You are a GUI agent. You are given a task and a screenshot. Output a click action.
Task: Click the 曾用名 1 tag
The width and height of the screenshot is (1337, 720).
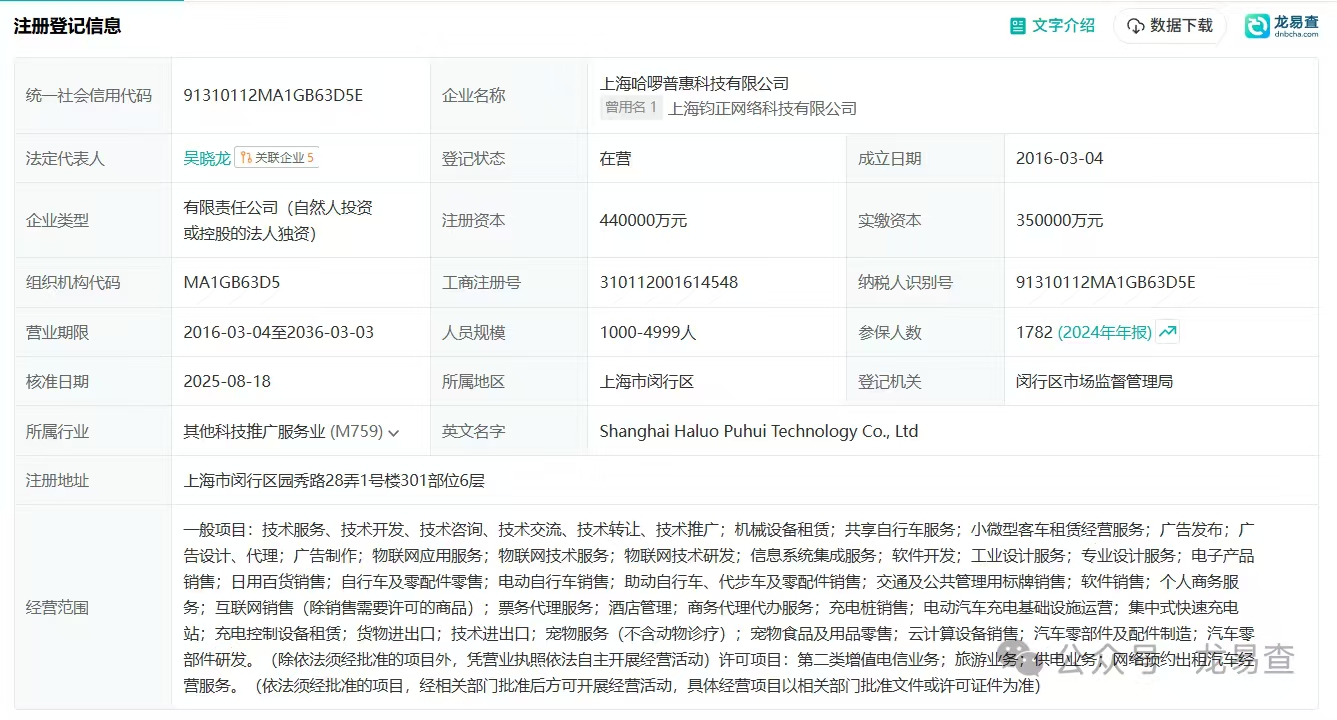click(x=631, y=108)
